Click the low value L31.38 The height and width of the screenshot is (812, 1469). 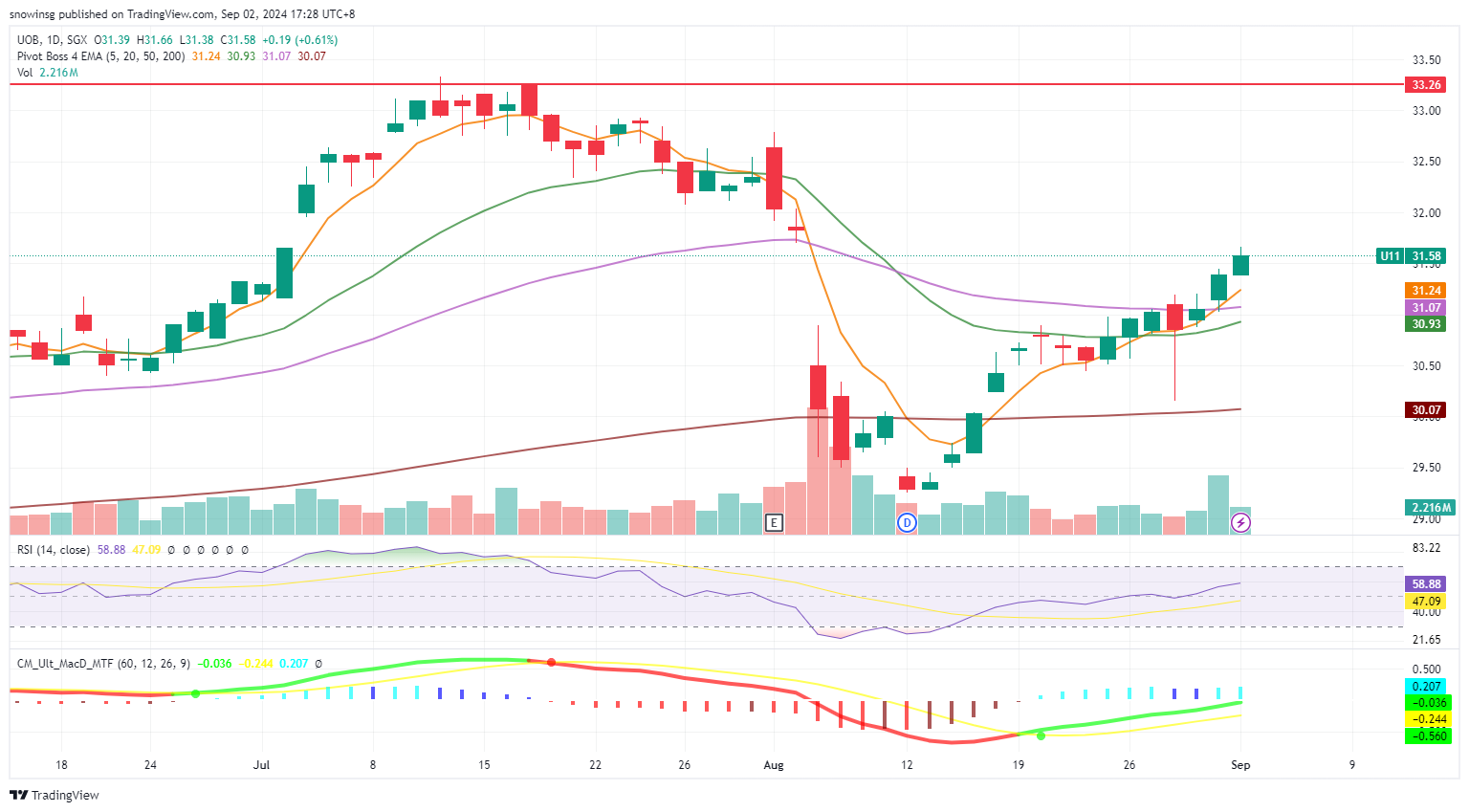click(x=197, y=40)
